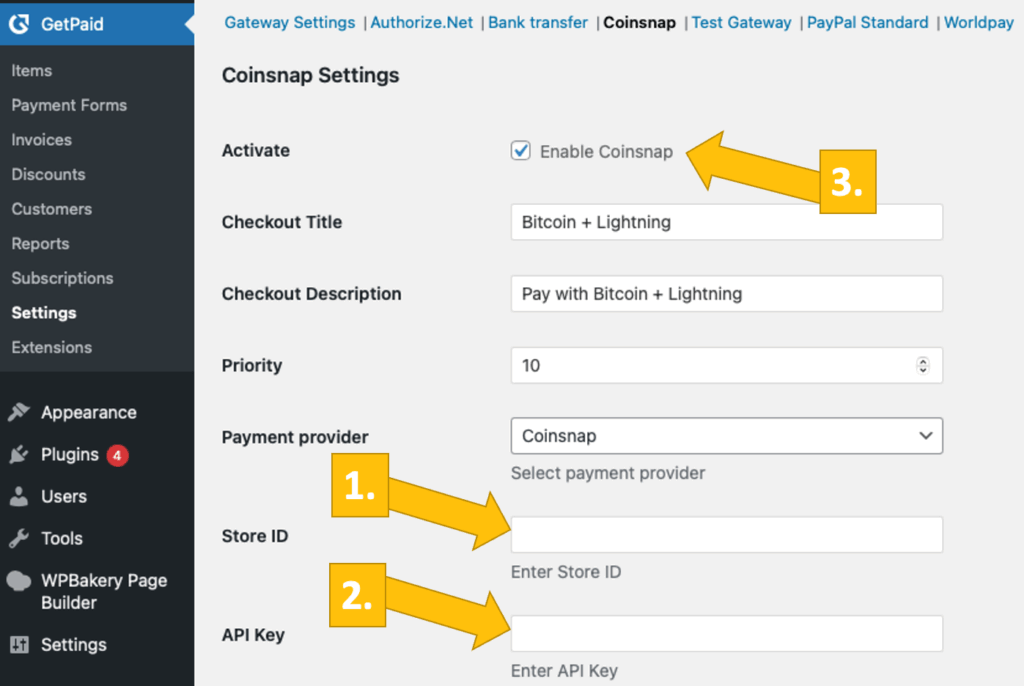Click the Tools wrench icon

(x=18, y=539)
